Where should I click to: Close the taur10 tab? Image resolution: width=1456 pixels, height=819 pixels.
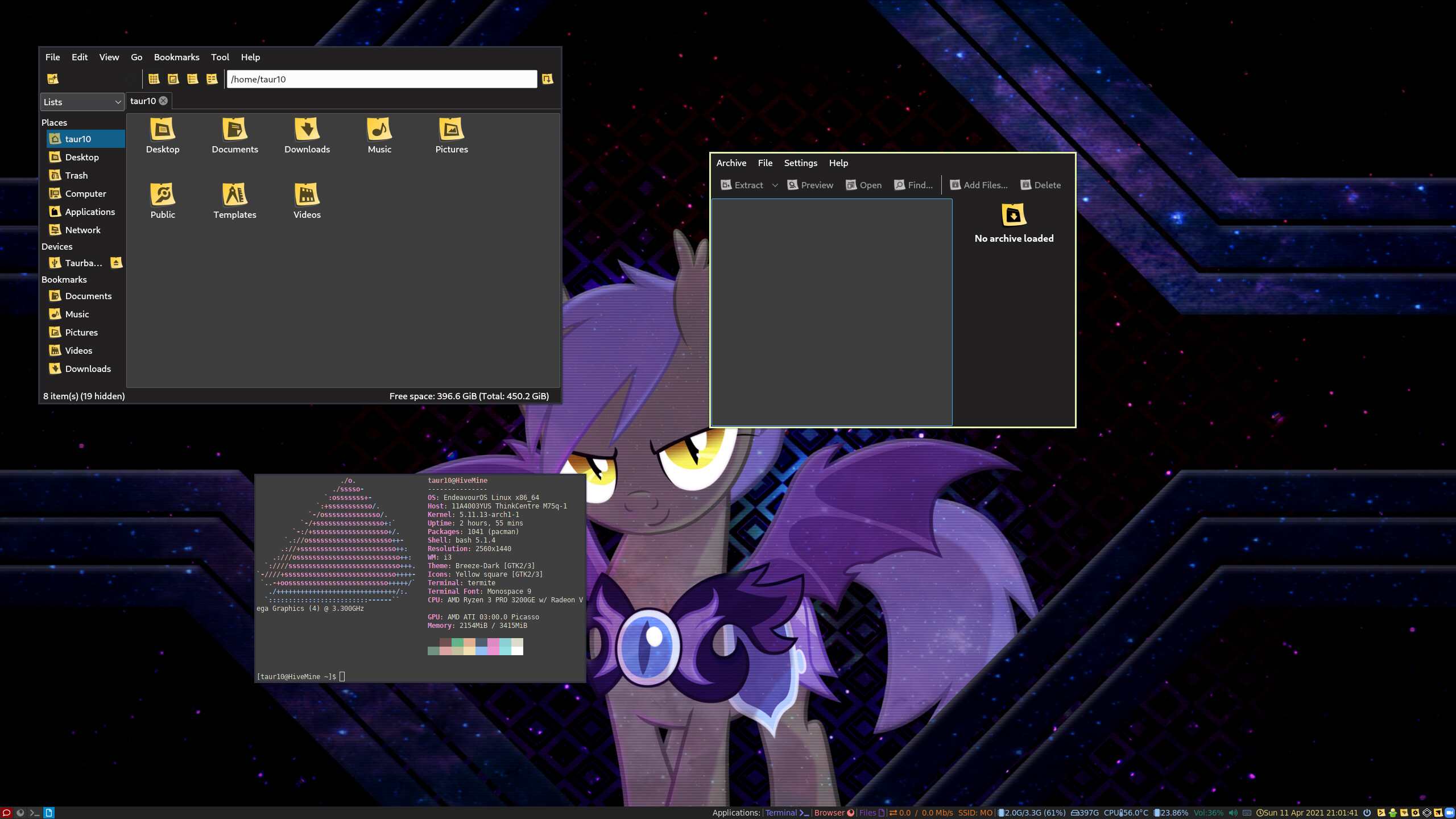pos(163,101)
